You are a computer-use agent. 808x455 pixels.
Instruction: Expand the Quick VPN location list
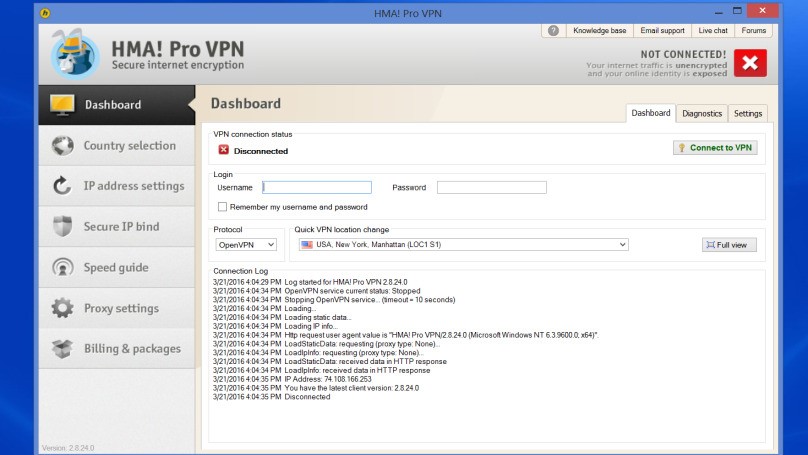tap(622, 245)
